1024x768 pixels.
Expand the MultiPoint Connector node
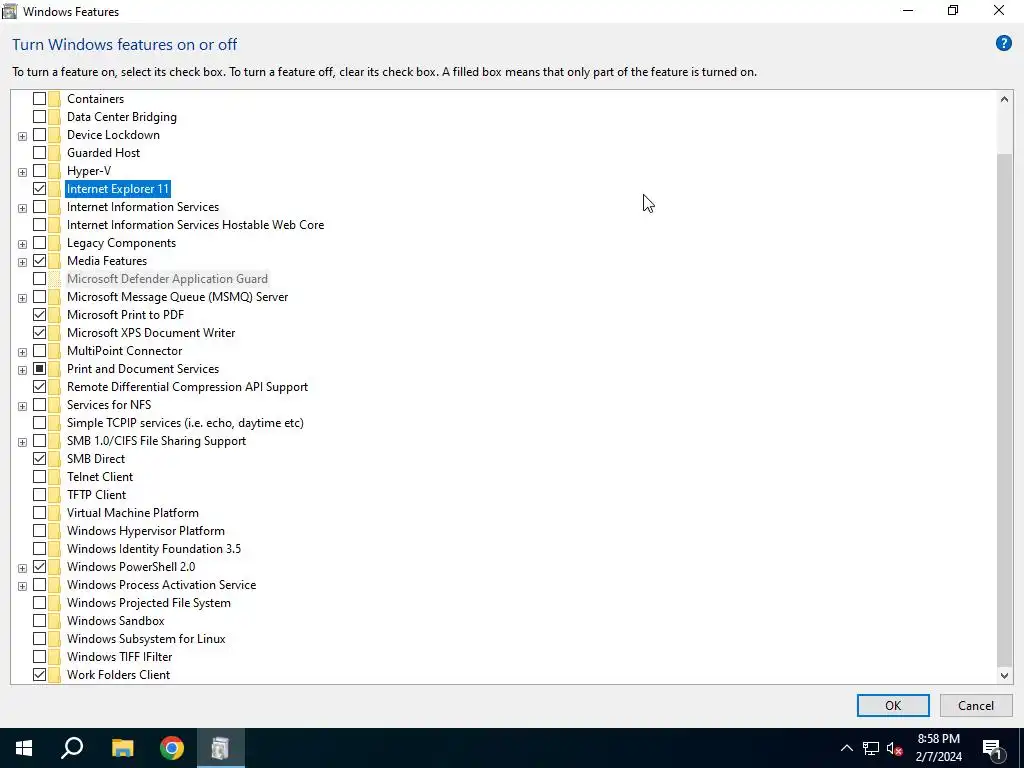point(22,352)
